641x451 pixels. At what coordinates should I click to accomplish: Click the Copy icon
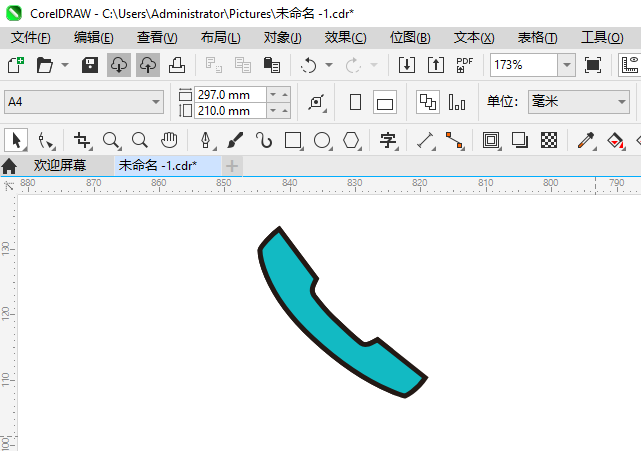click(x=243, y=65)
